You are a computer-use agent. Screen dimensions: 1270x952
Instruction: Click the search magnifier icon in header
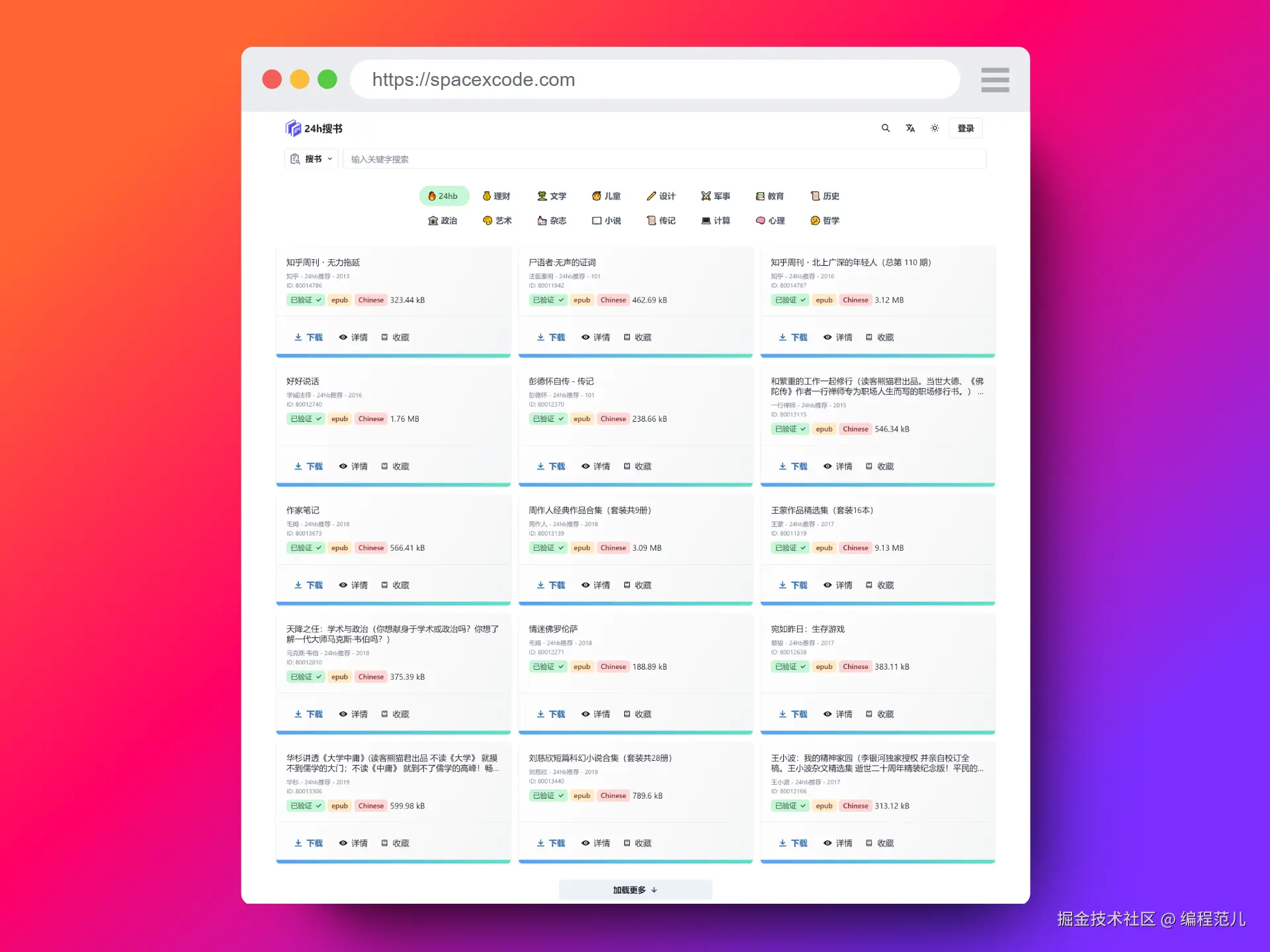[886, 128]
